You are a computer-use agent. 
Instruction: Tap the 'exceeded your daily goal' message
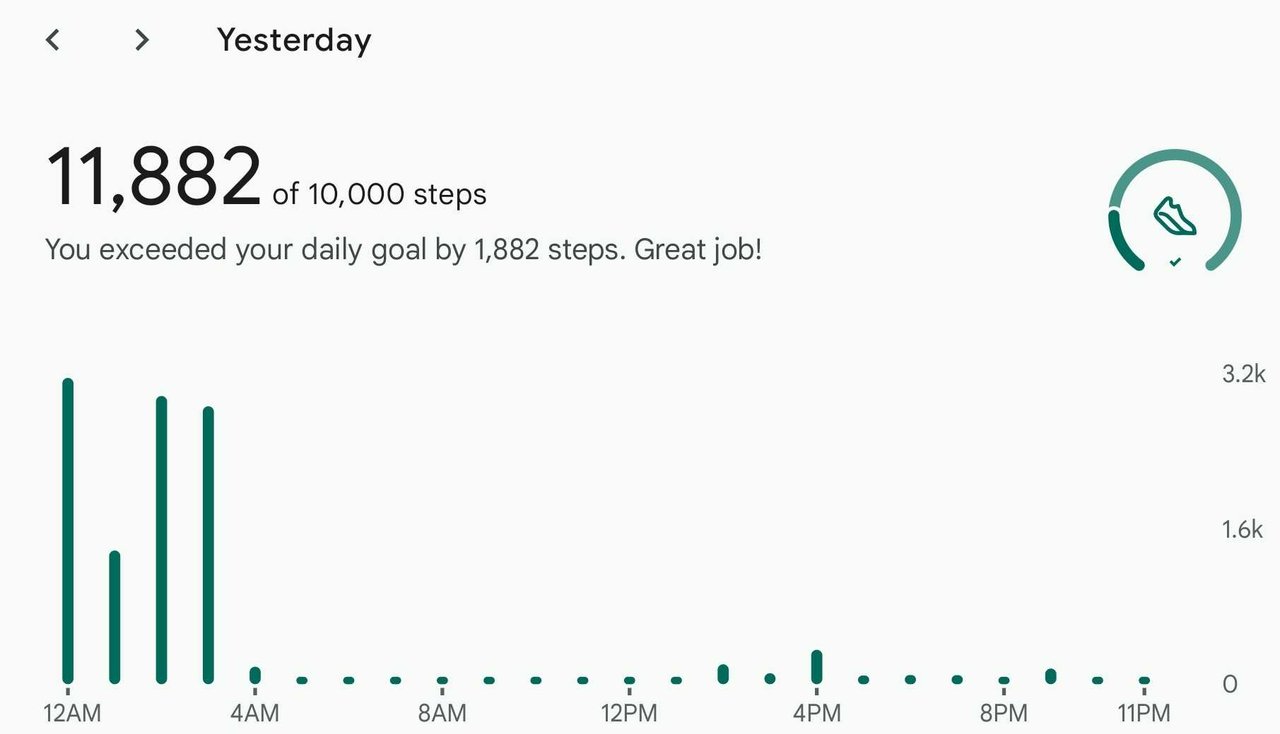[x=403, y=250]
